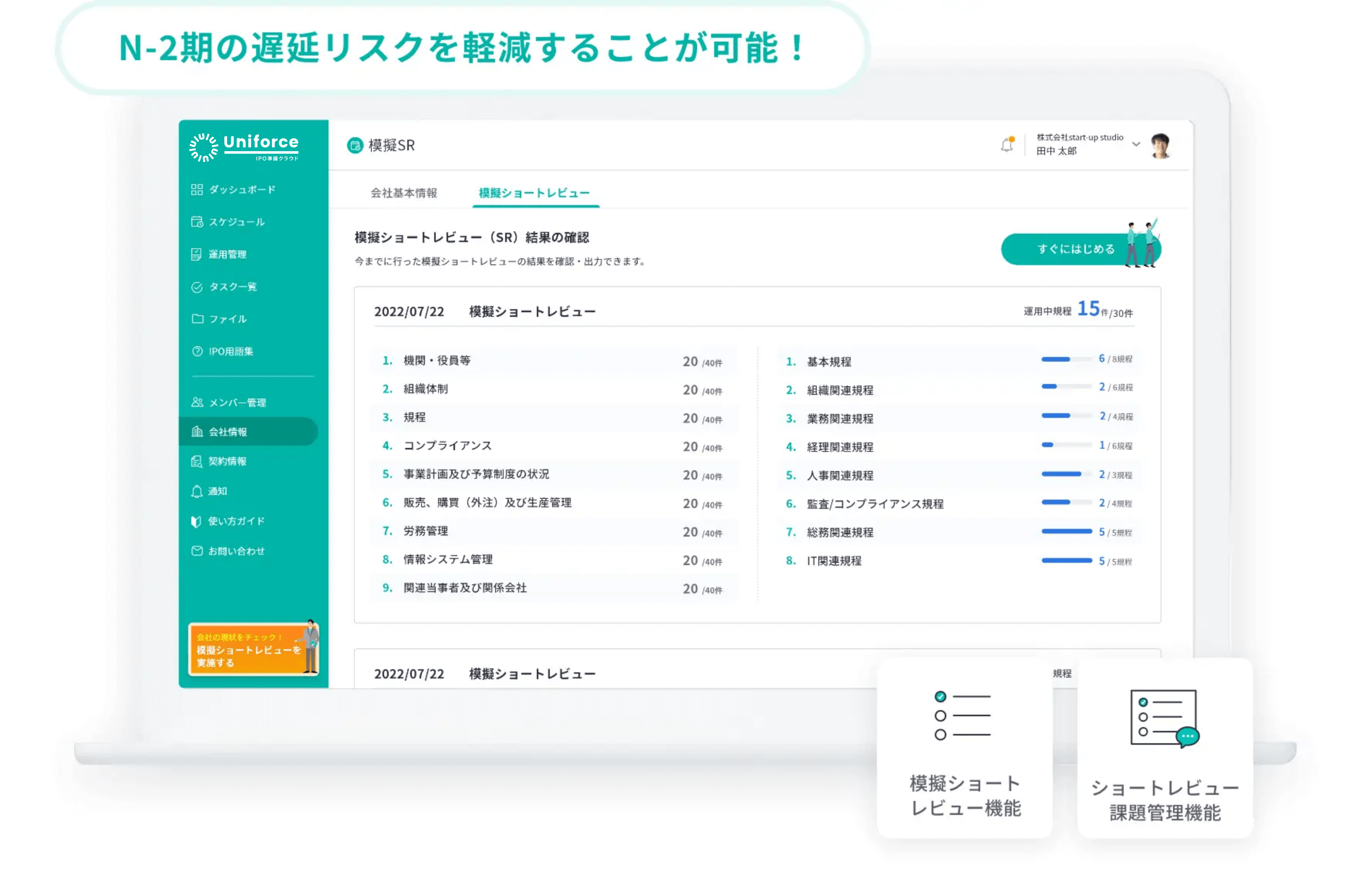Image resolution: width=1372 pixels, height=882 pixels.
Task: Select the 模擬ショートレビュー tab
Action: pyautogui.click(x=534, y=193)
